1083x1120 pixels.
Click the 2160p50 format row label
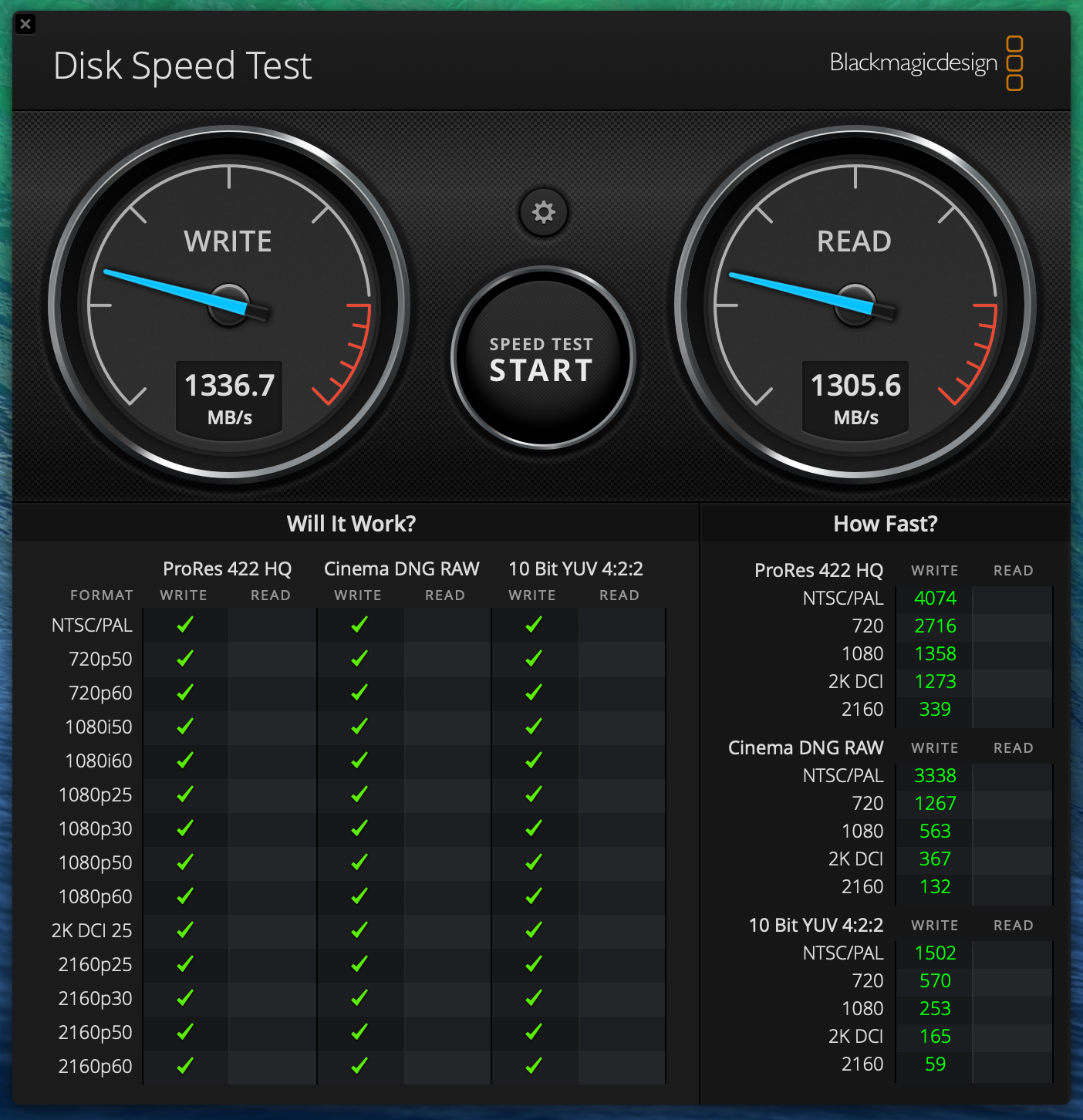[x=96, y=1032]
